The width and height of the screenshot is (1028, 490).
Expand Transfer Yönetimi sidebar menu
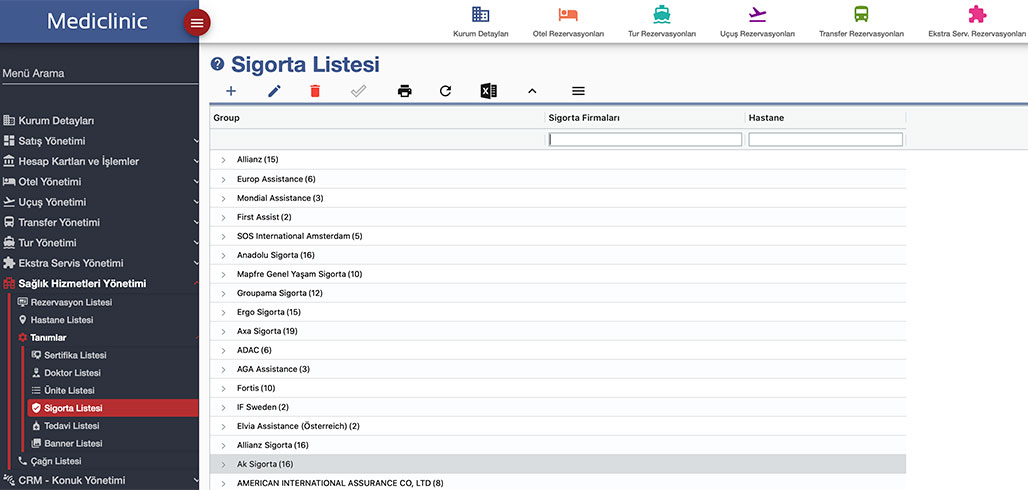point(99,222)
